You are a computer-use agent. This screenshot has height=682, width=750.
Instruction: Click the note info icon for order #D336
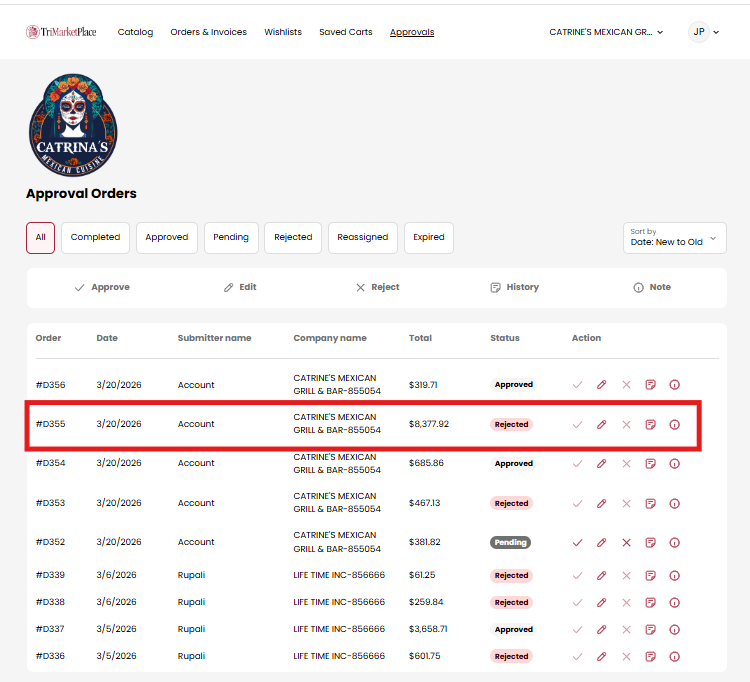pos(674,657)
